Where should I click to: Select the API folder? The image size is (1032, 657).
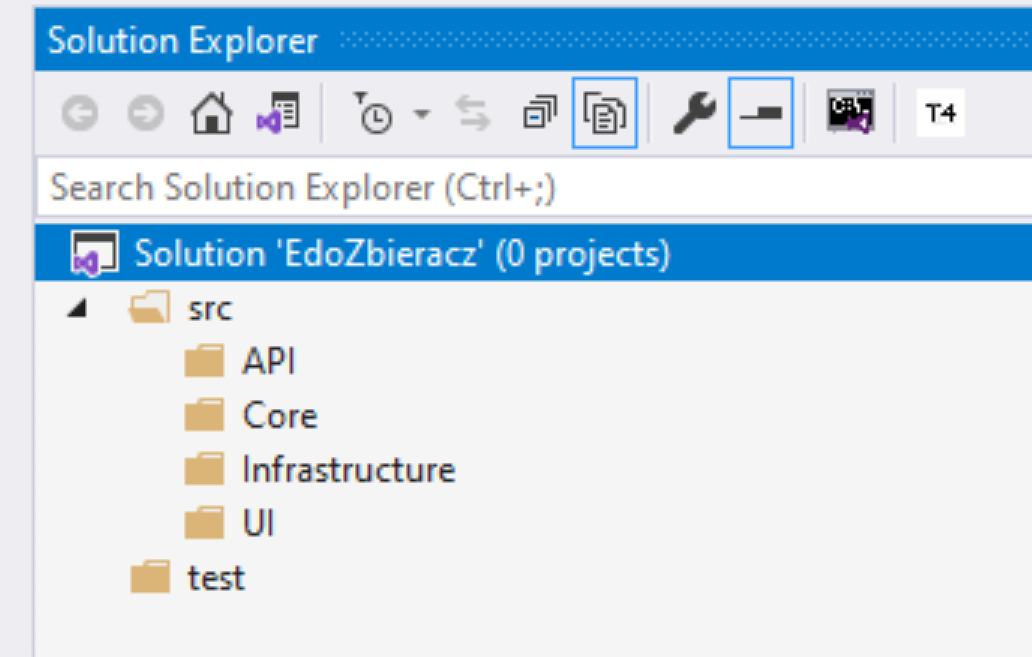click(x=269, y=361)
